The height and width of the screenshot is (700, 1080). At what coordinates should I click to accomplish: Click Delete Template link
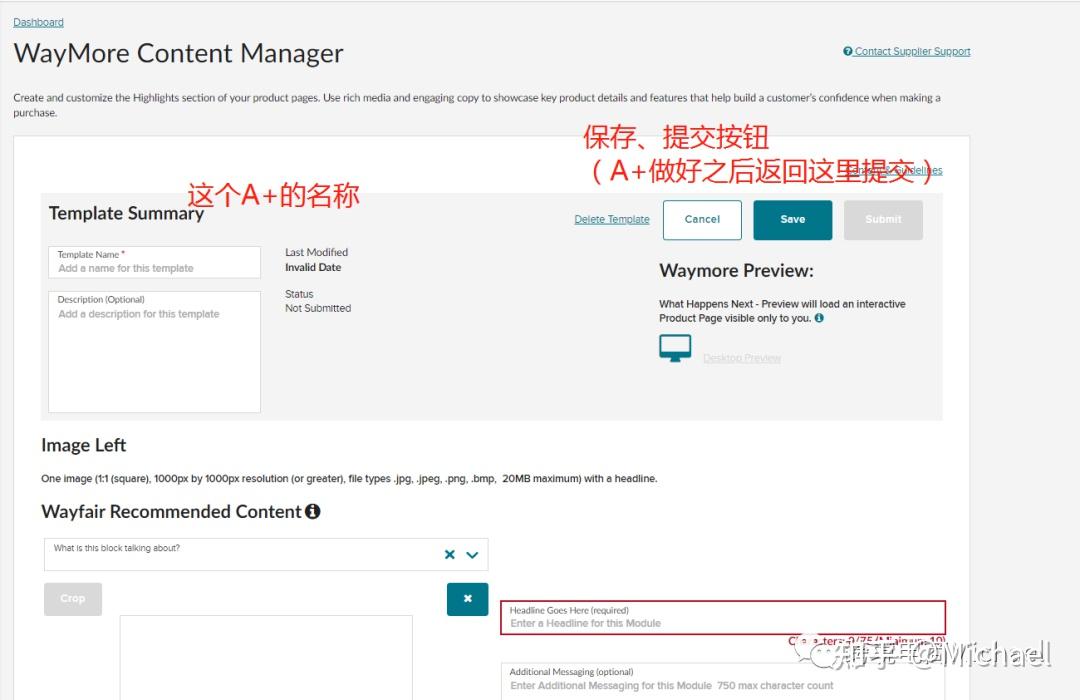(x=612, y=219)
